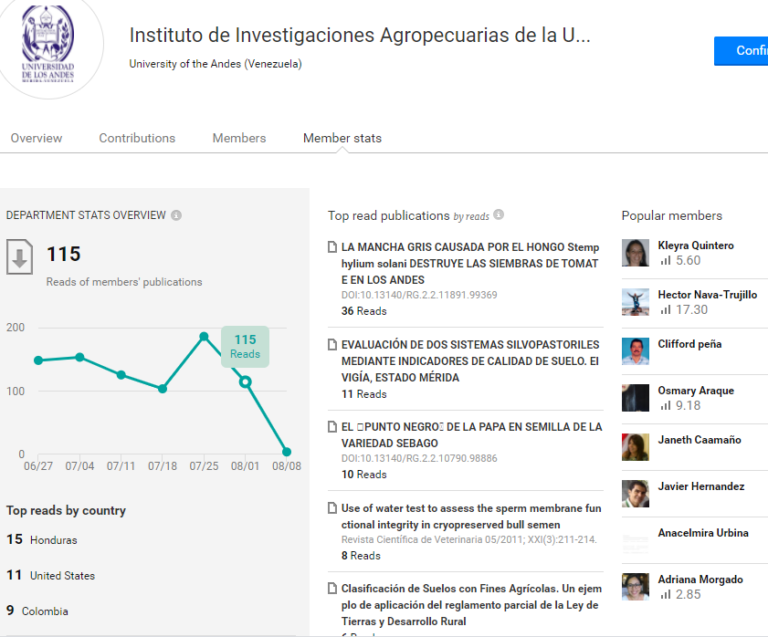Open Kleyra Quintero's profile photo
This screenshot has height=637, width=768.
click(635, 253)
